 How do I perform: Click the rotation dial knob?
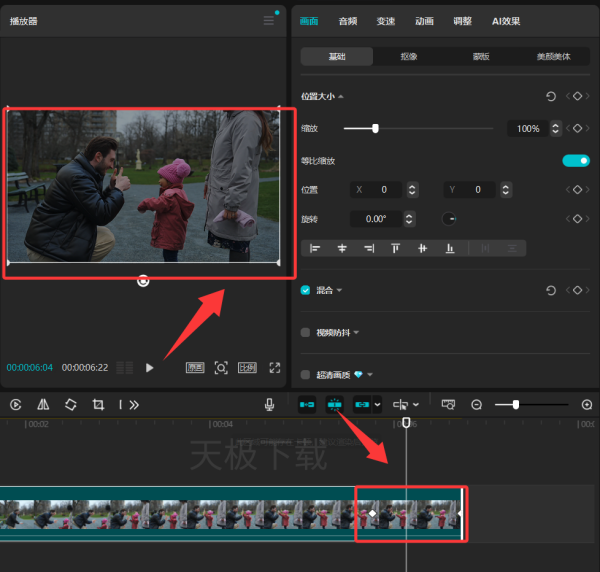[x=448, y=219]
